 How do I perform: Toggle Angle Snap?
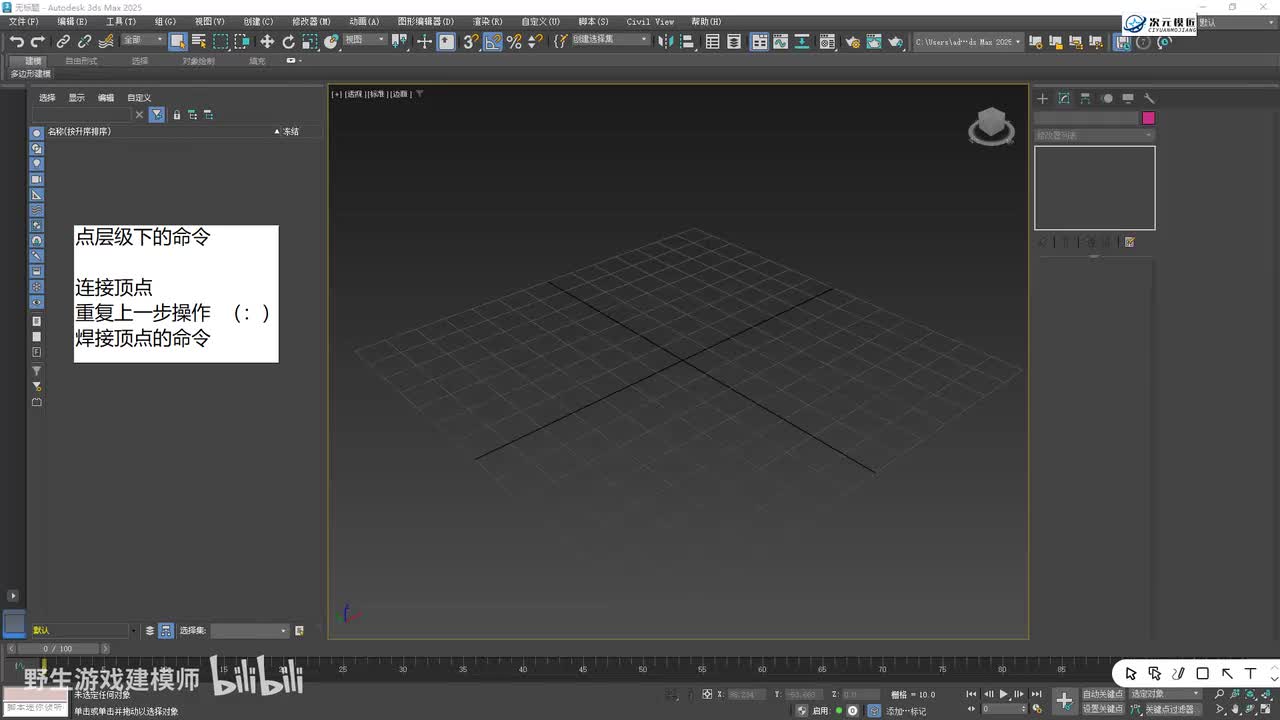point(492,41)
